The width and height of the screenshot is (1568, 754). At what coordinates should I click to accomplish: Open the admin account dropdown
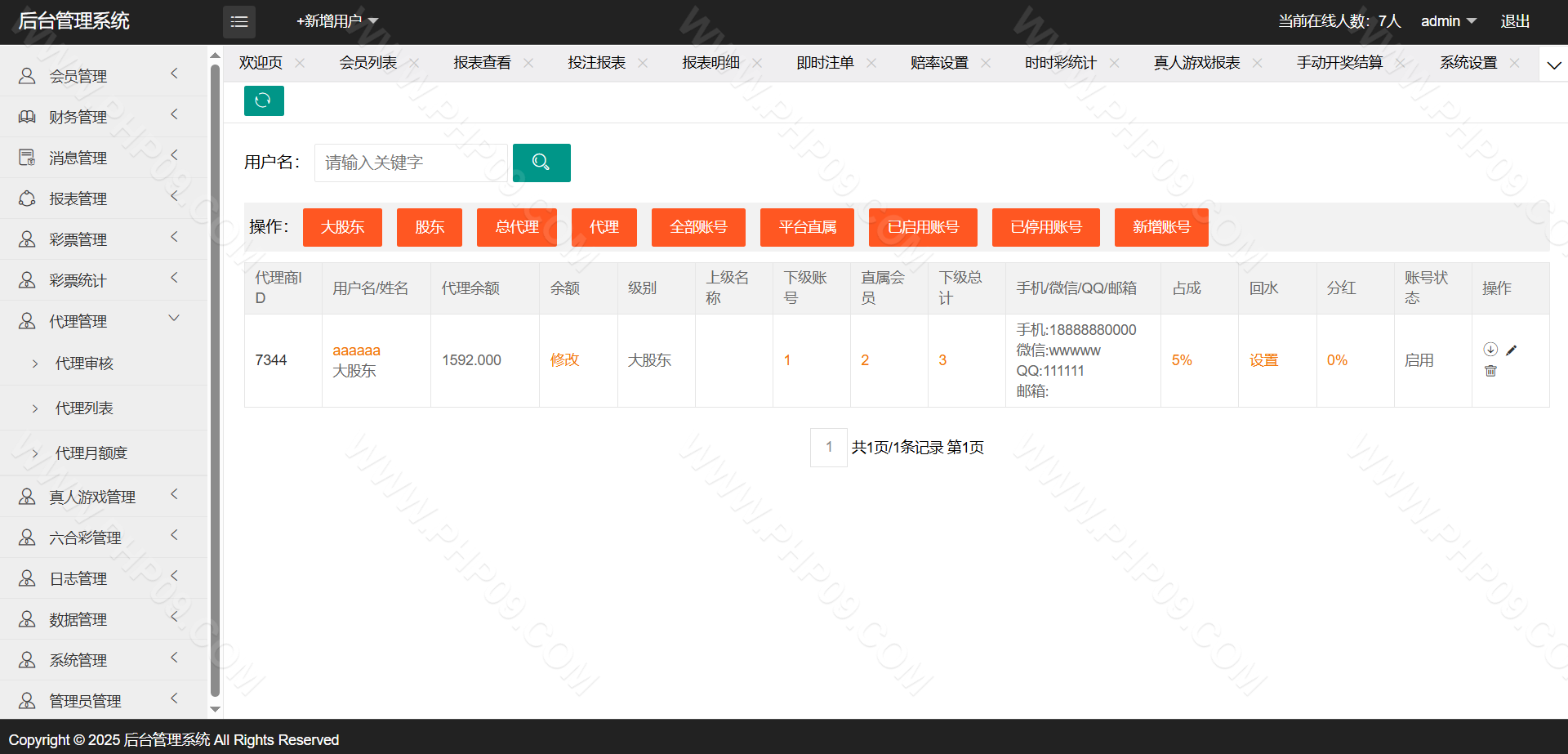(x=1448, y=21)
